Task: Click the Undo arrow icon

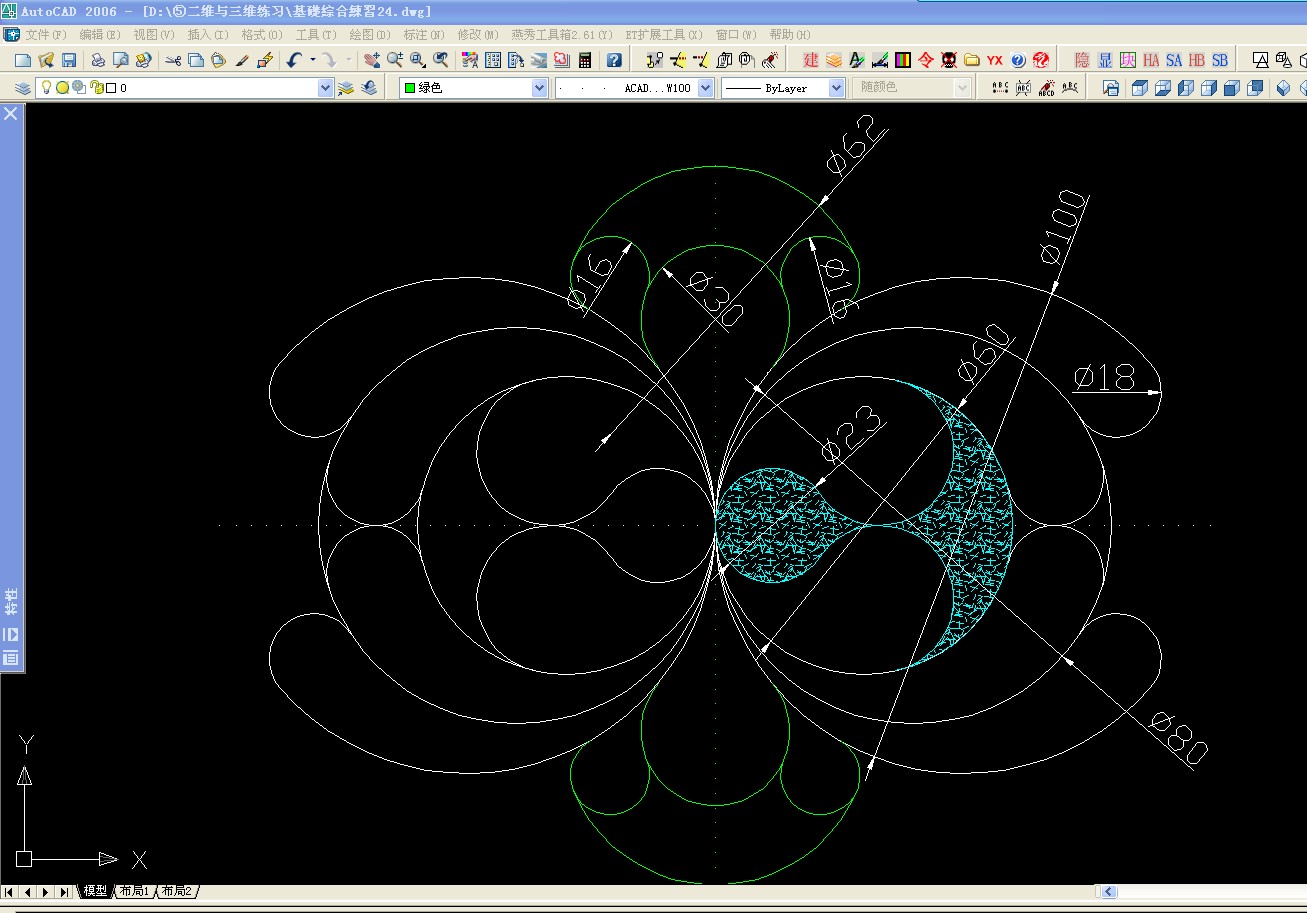Action: [x=294, y=60]
